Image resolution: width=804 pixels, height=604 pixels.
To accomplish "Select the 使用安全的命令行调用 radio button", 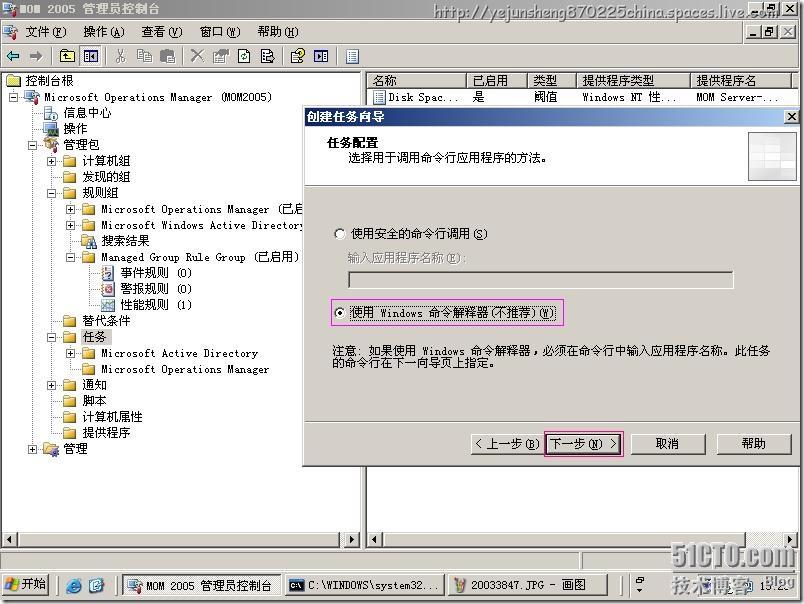I will (x=339, y=234).
